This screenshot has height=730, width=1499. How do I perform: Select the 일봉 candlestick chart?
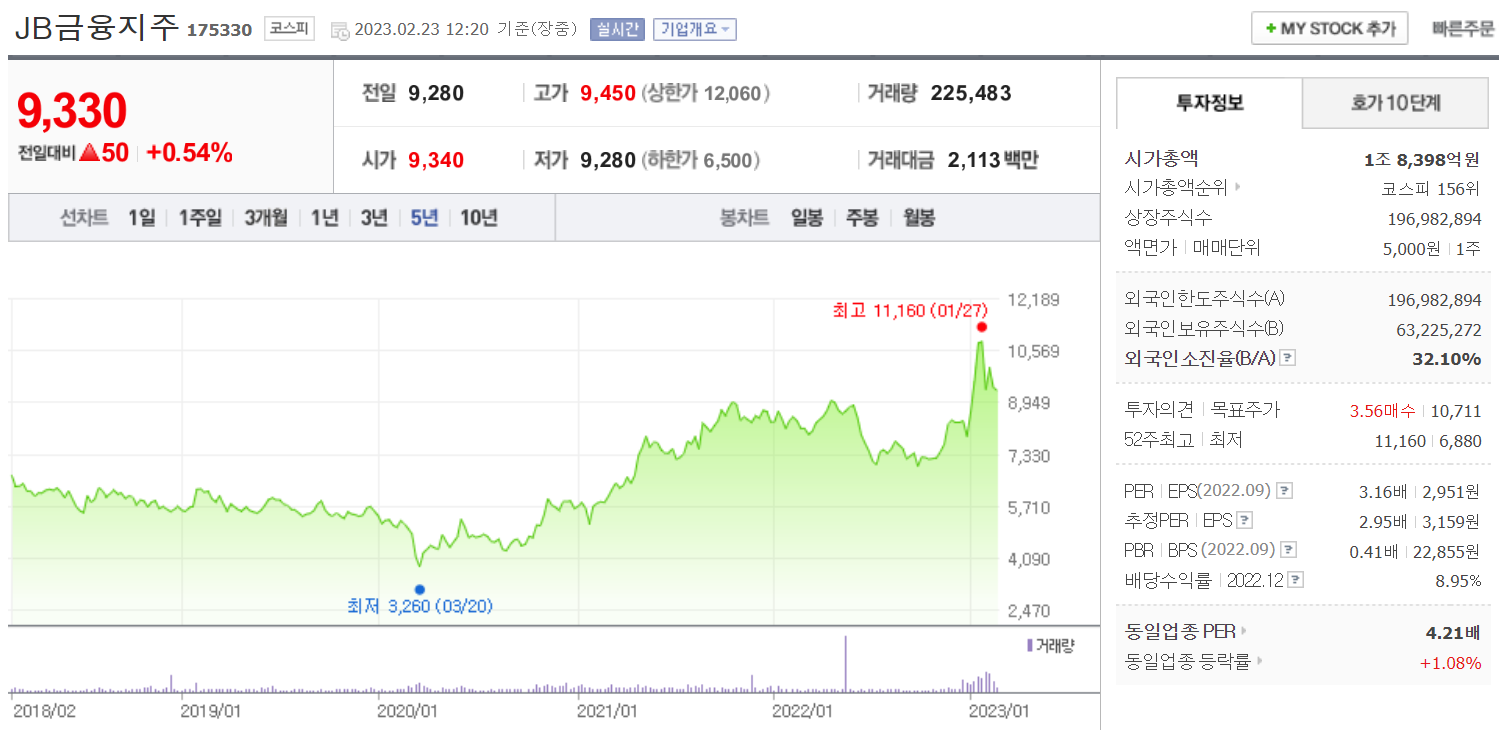(807, 217)
